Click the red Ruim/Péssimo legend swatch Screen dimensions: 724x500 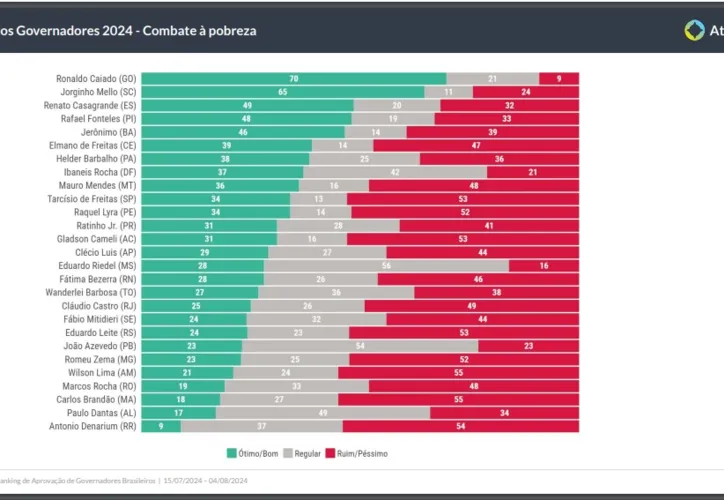331,453
